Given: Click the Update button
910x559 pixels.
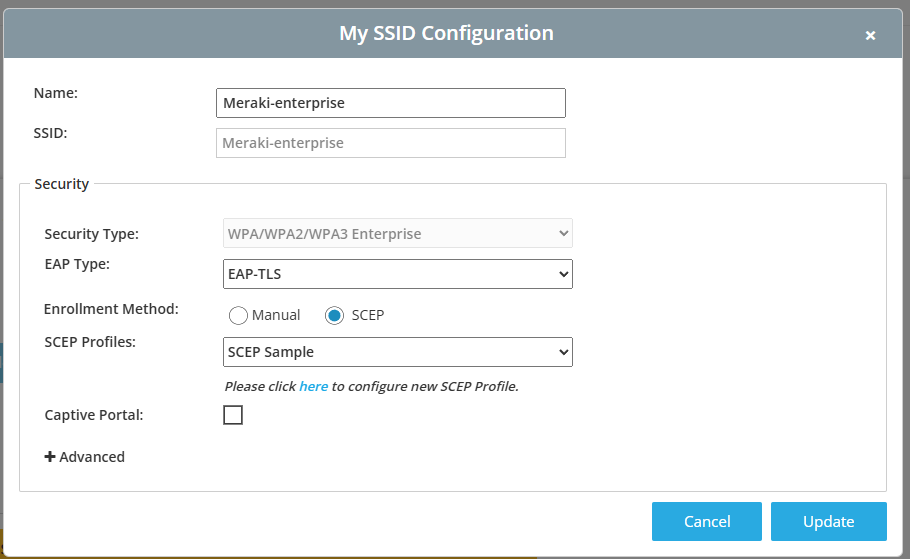Looking at the screenshot, I should point(828,521).
